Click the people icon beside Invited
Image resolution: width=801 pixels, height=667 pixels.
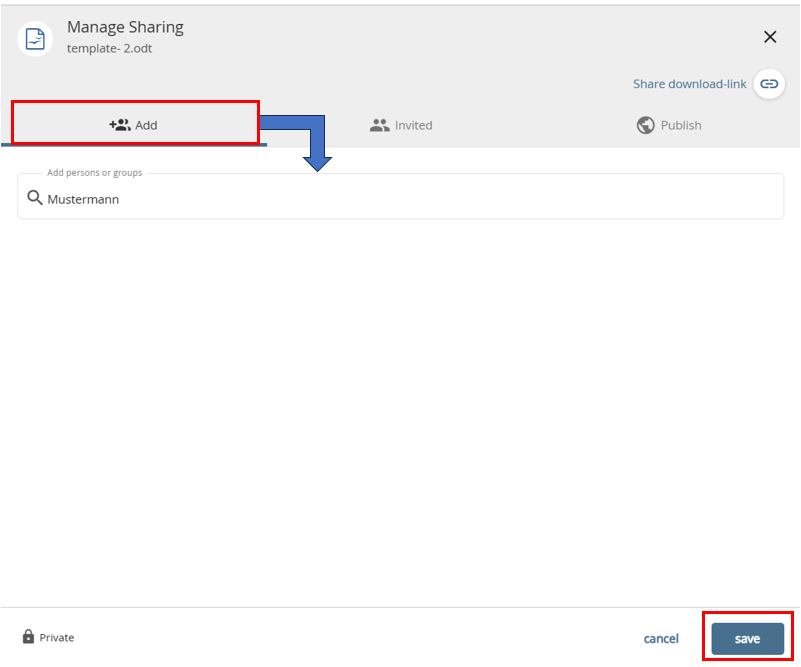click(379, 125)
